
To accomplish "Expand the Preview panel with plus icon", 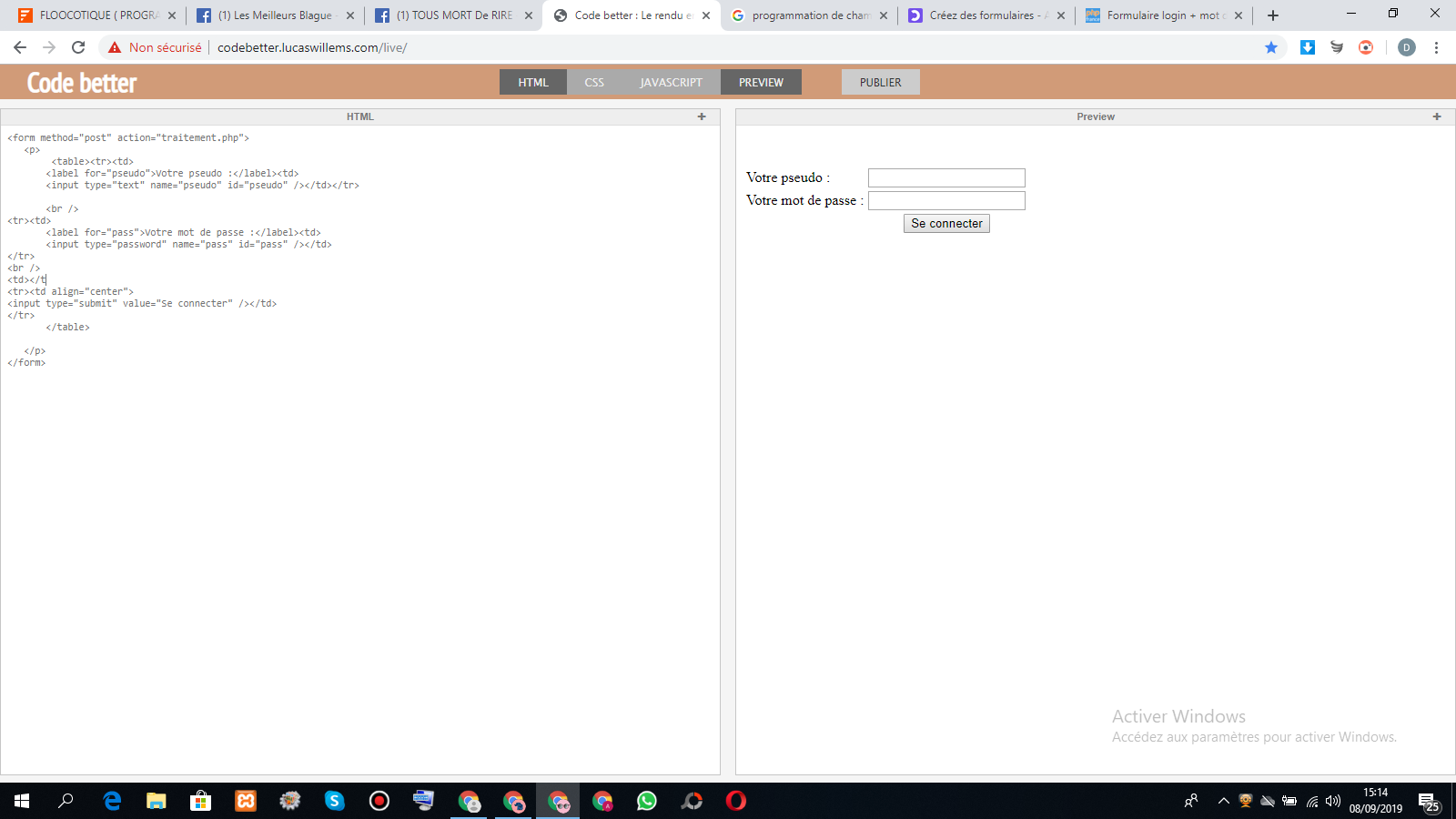I will [x=1437, y=116].
